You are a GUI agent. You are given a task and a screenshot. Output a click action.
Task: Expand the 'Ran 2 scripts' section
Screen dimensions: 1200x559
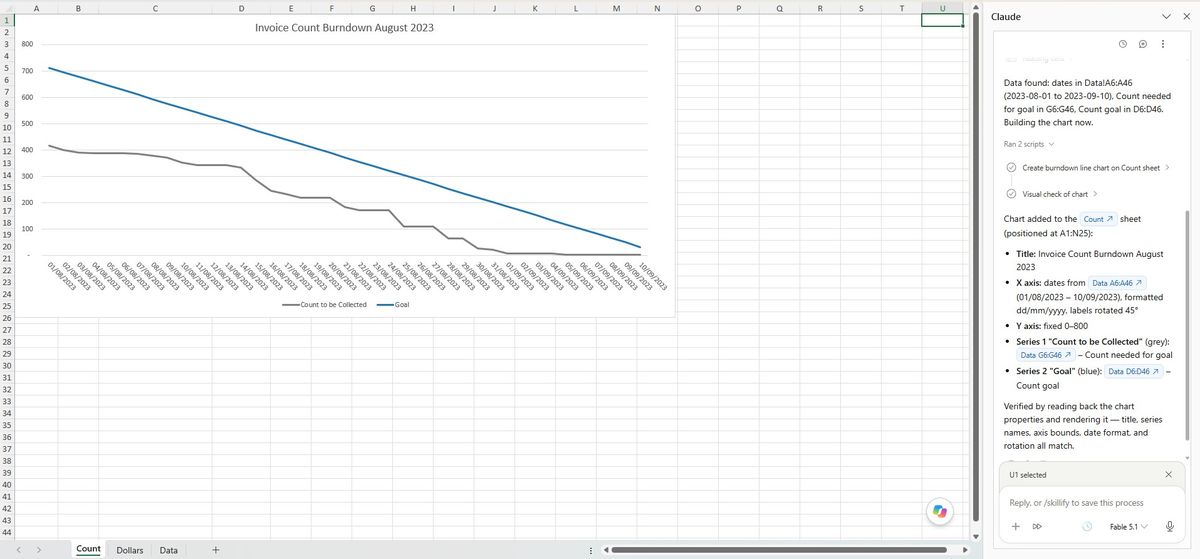click(x=1029, y=145)
